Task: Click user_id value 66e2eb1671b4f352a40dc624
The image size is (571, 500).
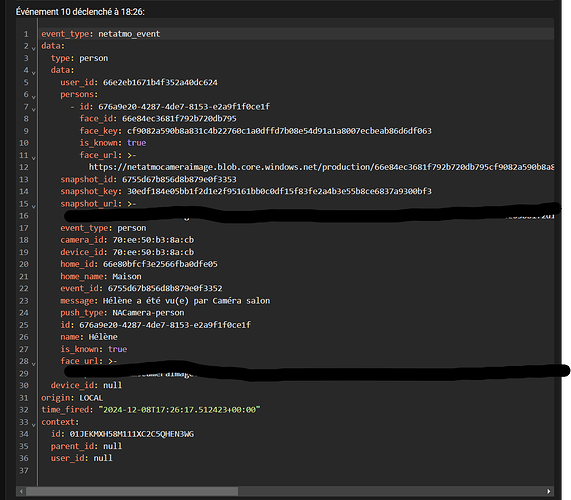Action: pyautogui.click(x=160, y=82)
